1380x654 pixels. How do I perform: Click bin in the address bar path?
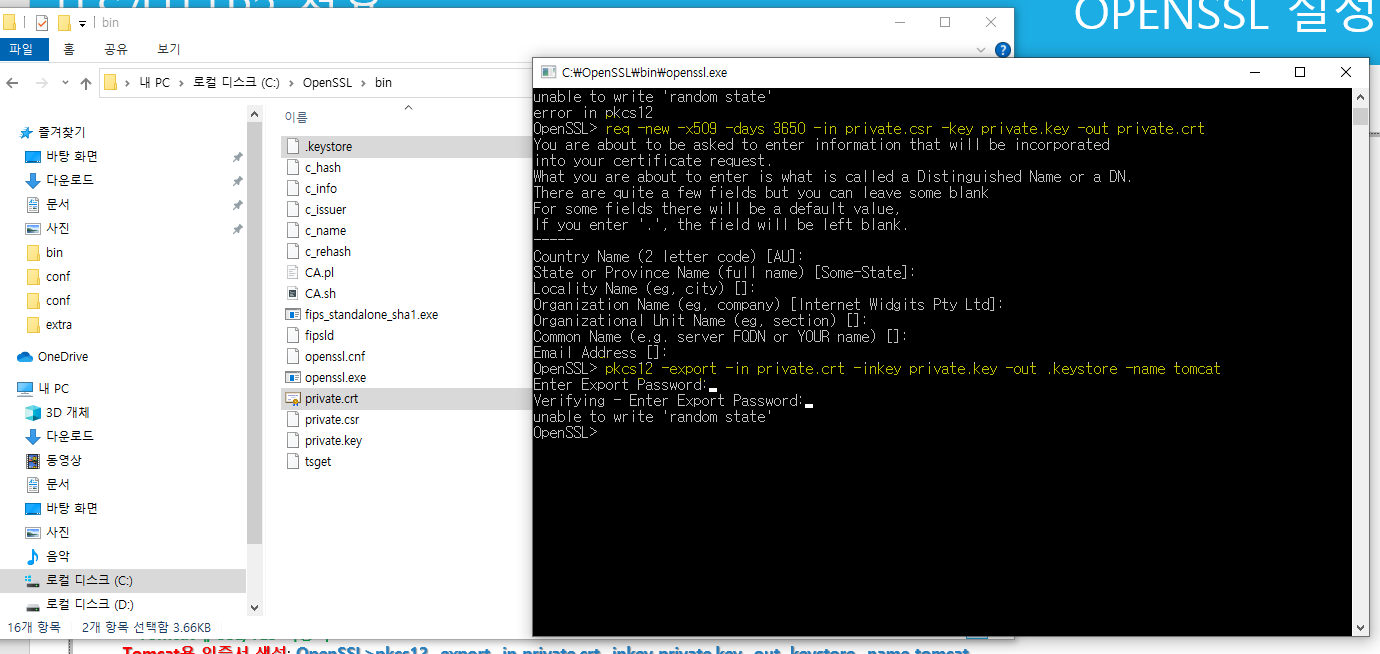pos(383,83)
